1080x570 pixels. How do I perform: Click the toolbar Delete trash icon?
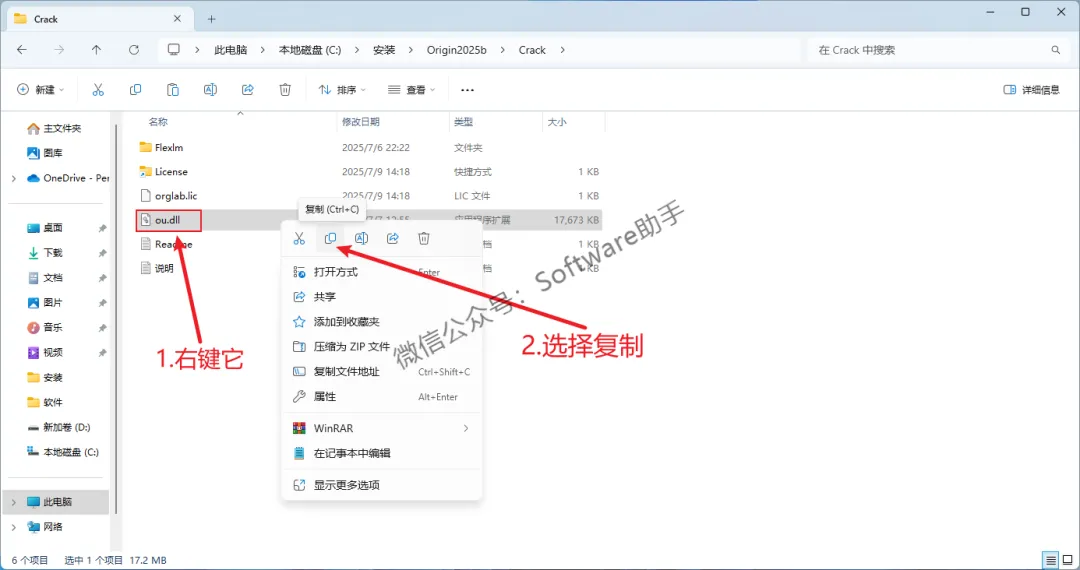click(x=285, y=89)
